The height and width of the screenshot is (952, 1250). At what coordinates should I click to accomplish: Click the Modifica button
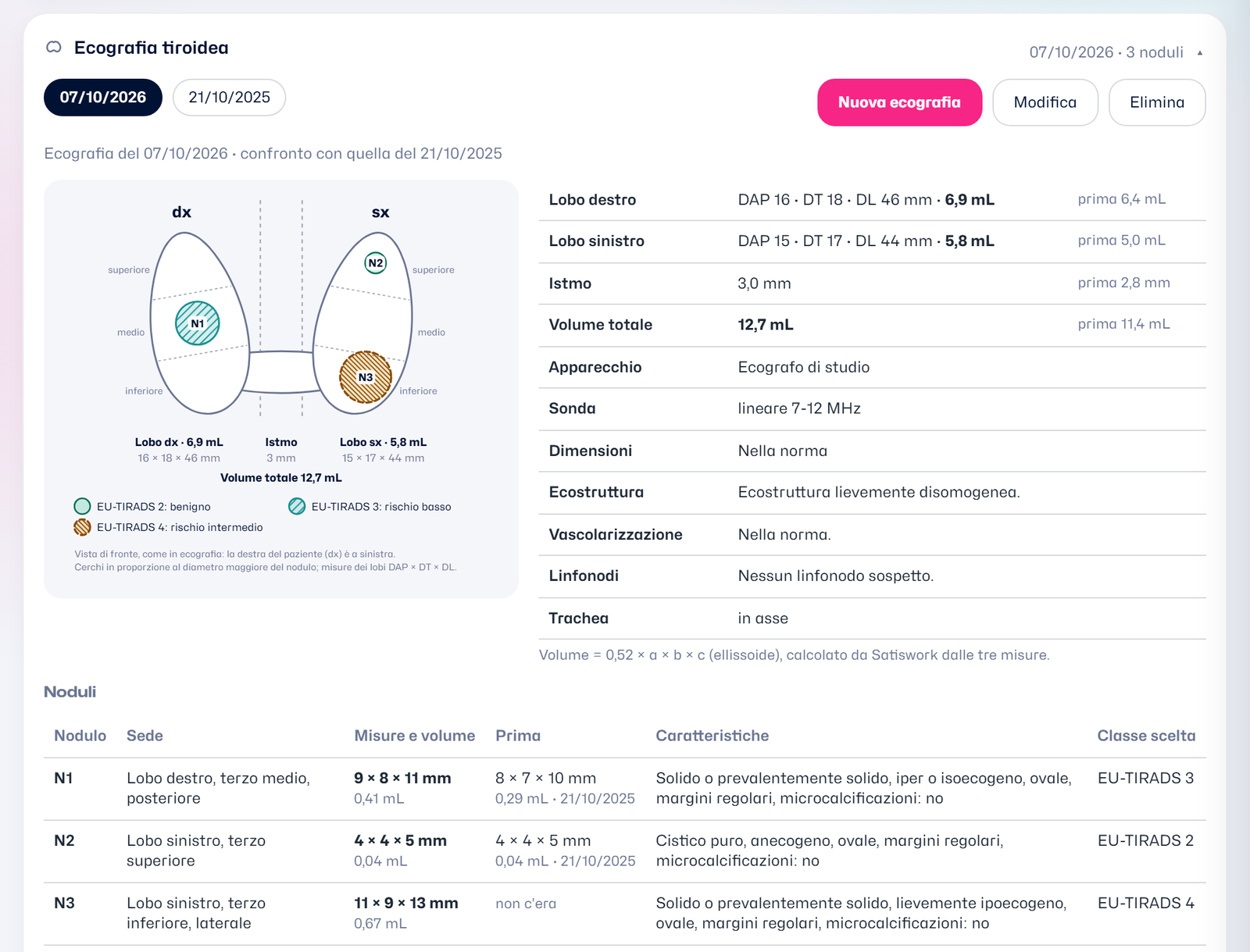pos(1045,102)
